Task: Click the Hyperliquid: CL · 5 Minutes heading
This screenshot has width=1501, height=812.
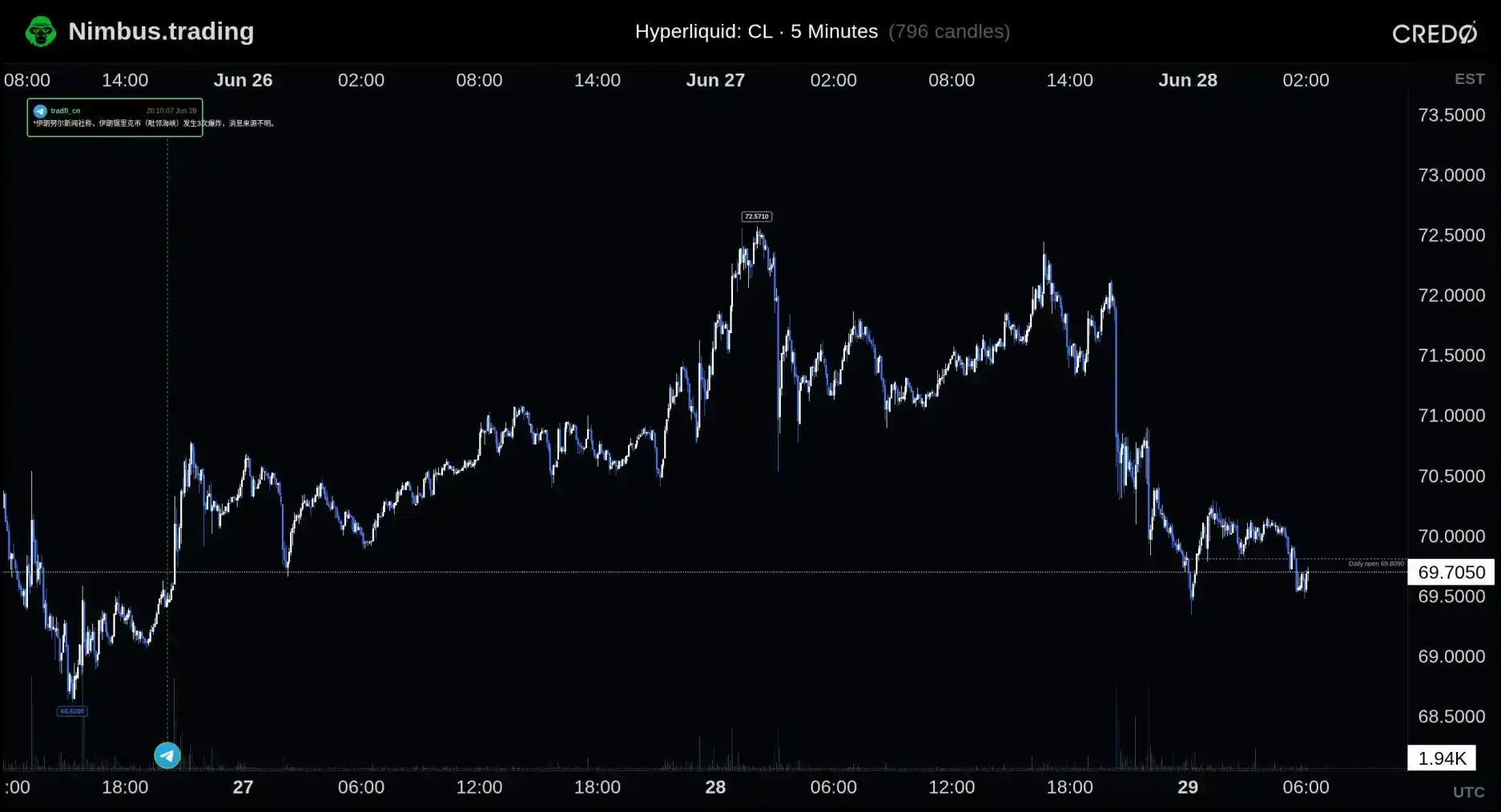Action: [756, 31]
